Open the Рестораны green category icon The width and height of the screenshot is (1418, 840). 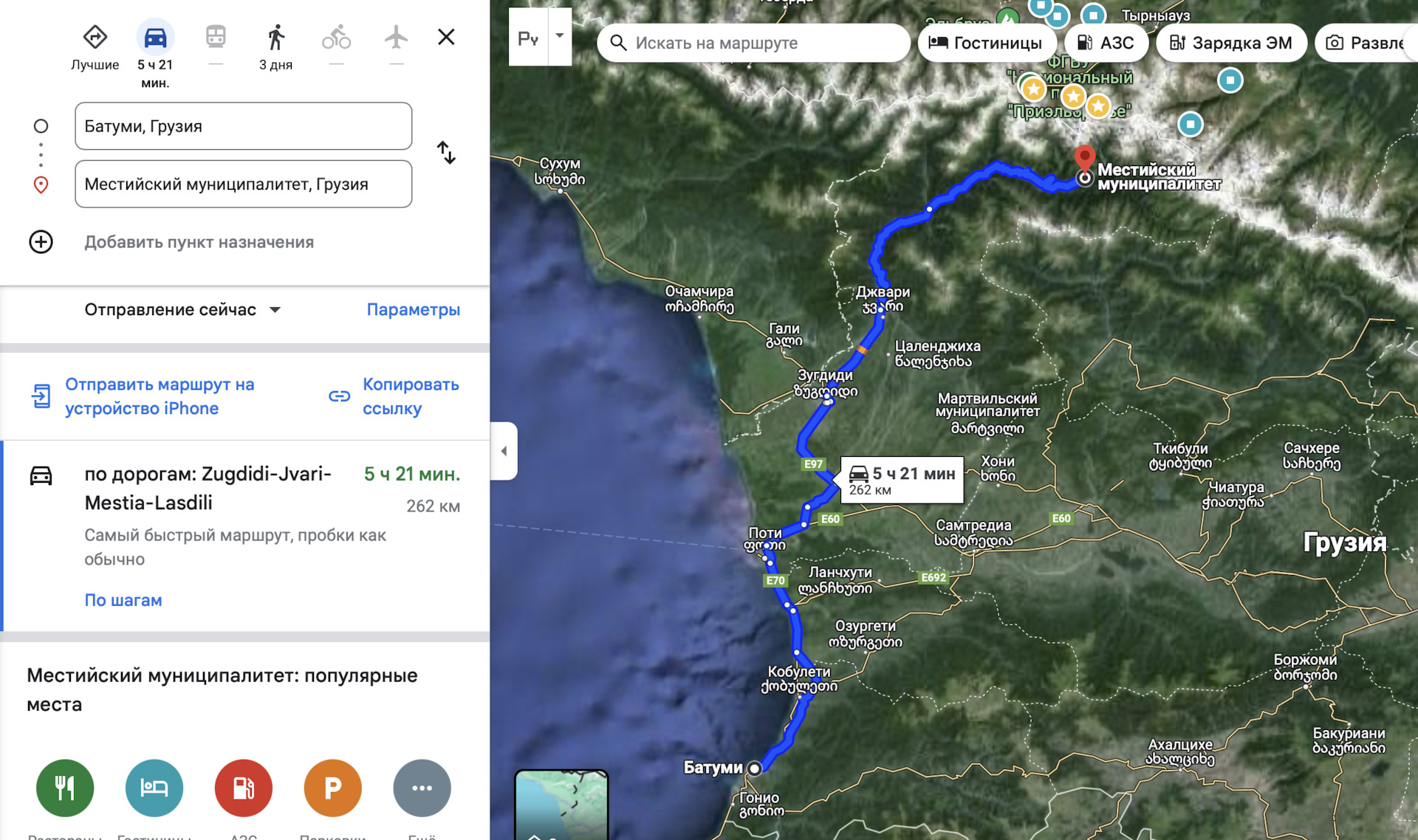(65, 788)
